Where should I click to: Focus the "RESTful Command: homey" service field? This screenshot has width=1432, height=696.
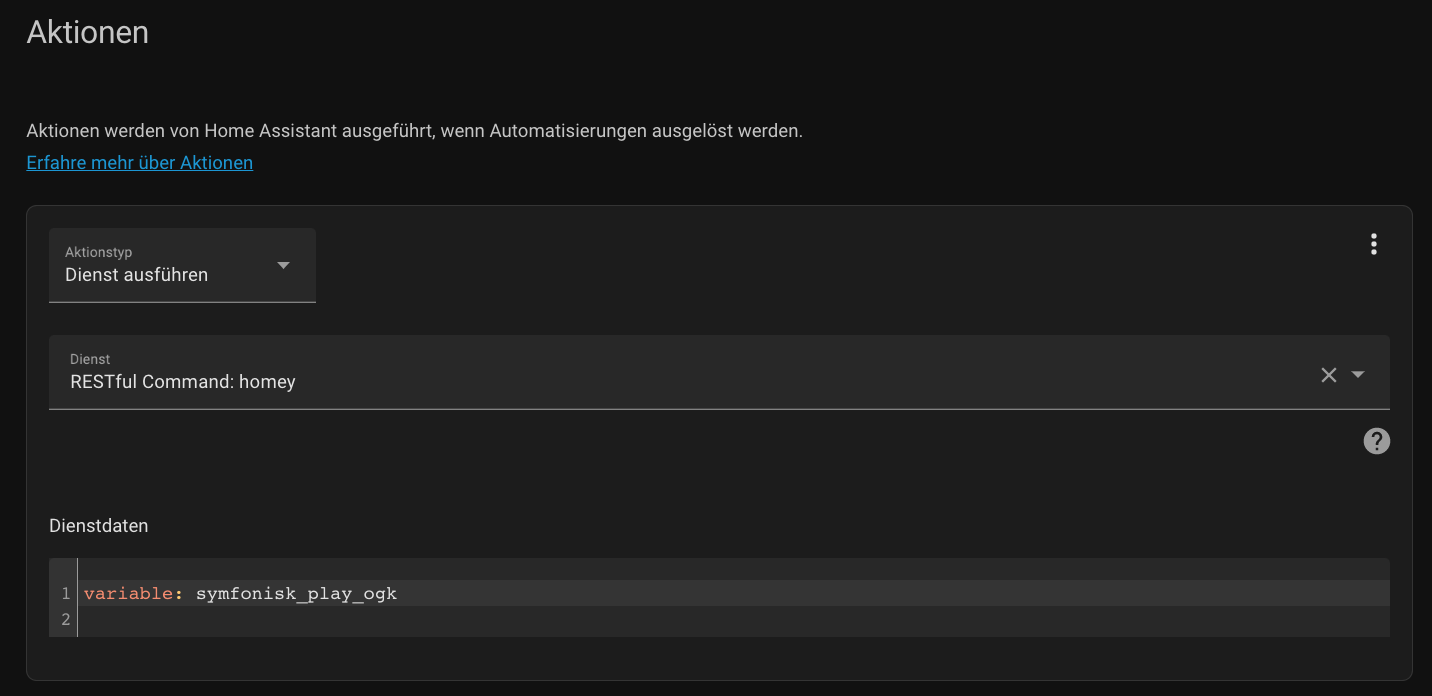[x=600, y=381]
